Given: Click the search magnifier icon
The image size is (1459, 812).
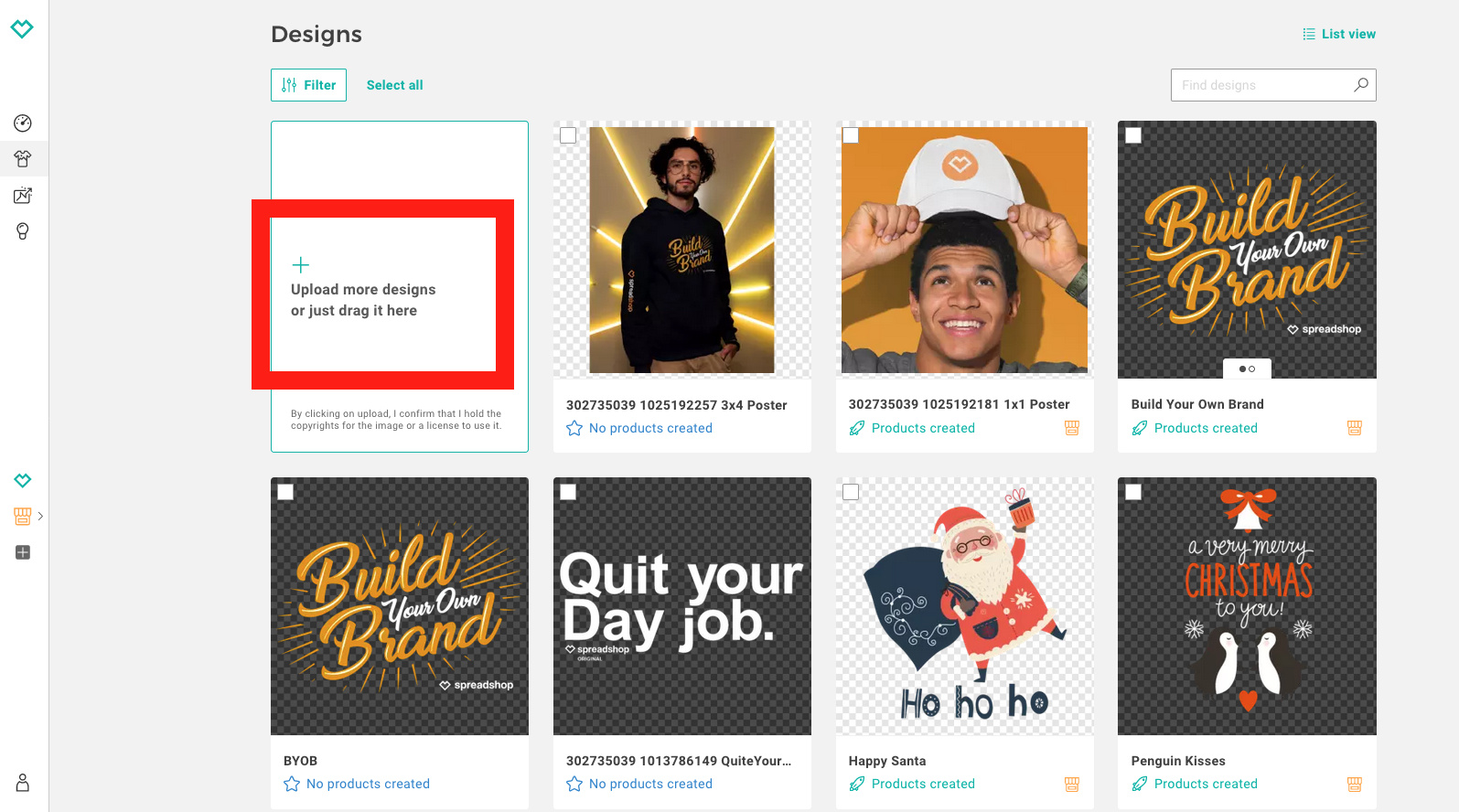Looking at the screenshot, I should (1361, 85).
